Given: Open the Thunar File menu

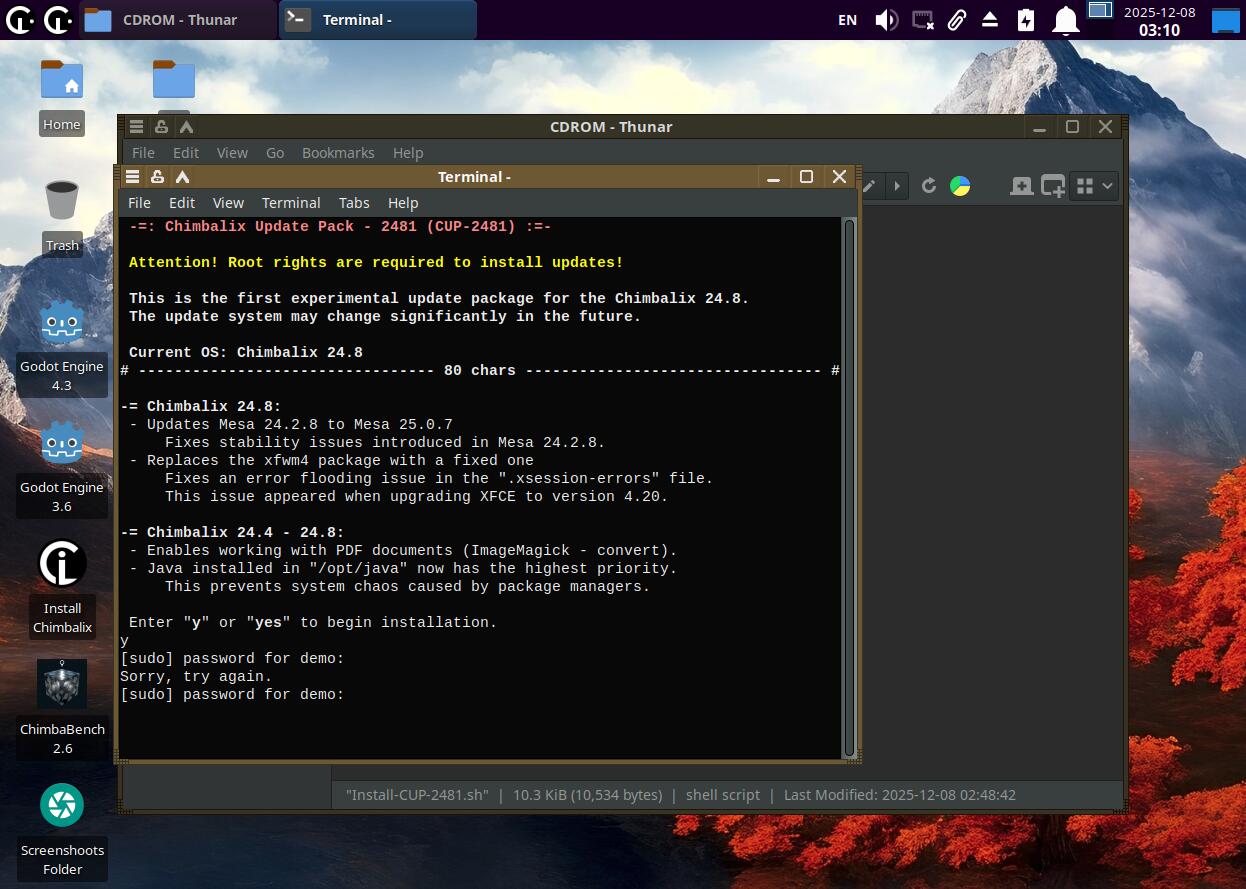Looking at the screenshot, I should click(x=143, y=153).
